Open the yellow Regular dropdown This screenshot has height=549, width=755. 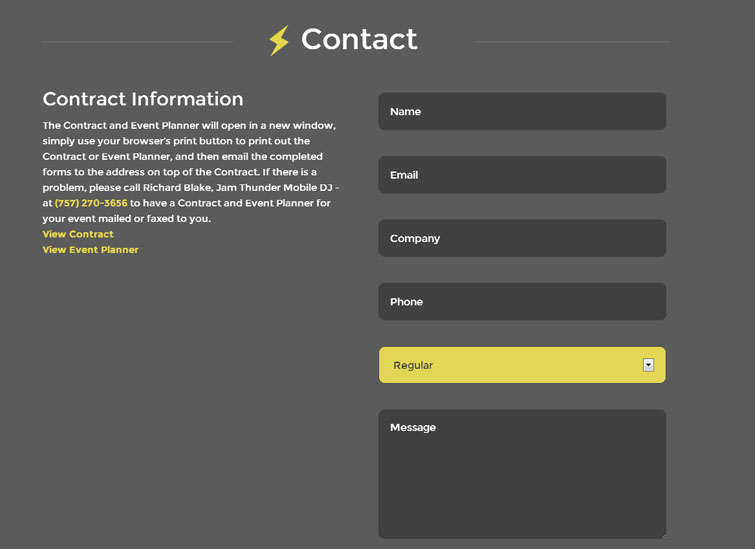tap(510, 365)
